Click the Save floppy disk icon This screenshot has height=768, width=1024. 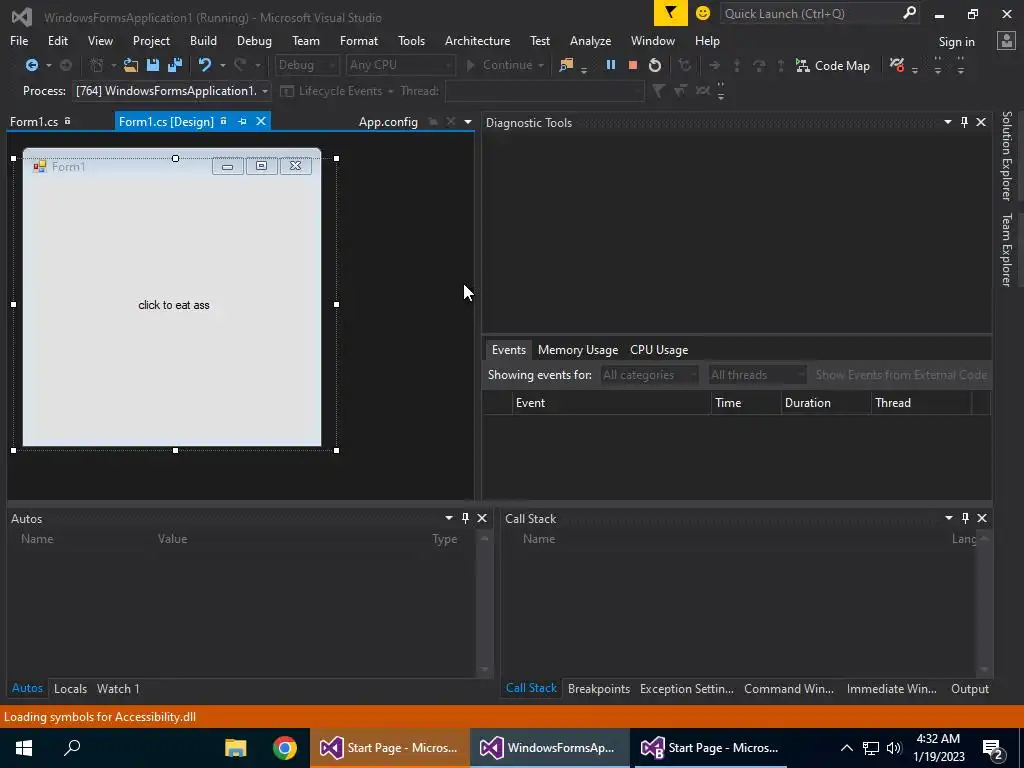153,65
